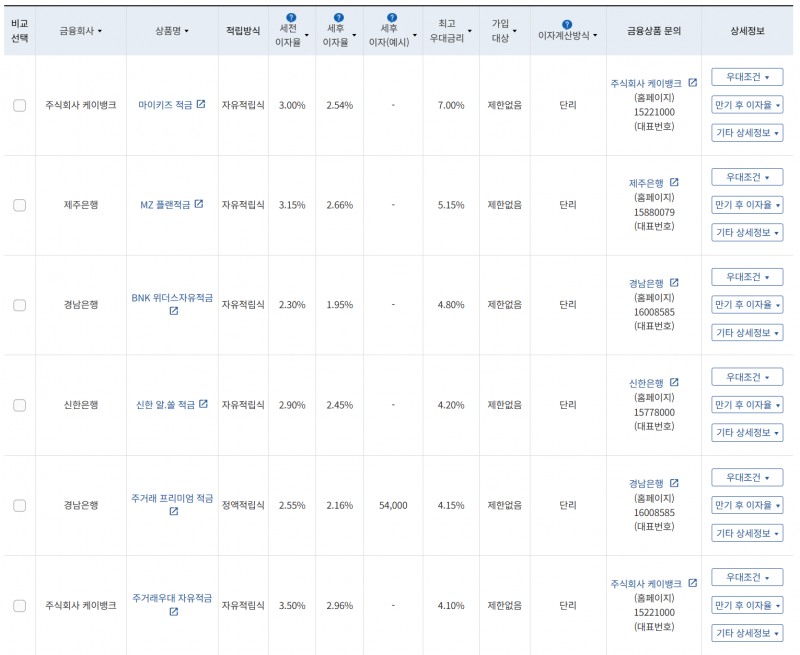The height and width of the screenshot is (655, 800).
Task: Sort by 최고 우대금리 column
Action: click(x=451, y=31)
